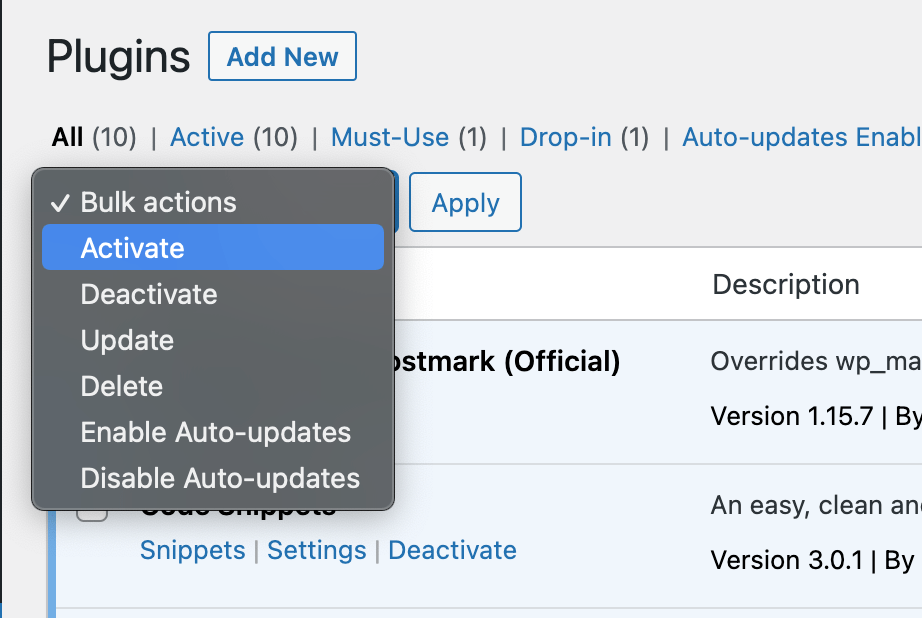Click 'Overrides wp_ma' description text
Screen dimensions: 922x618
pos(816,362)
